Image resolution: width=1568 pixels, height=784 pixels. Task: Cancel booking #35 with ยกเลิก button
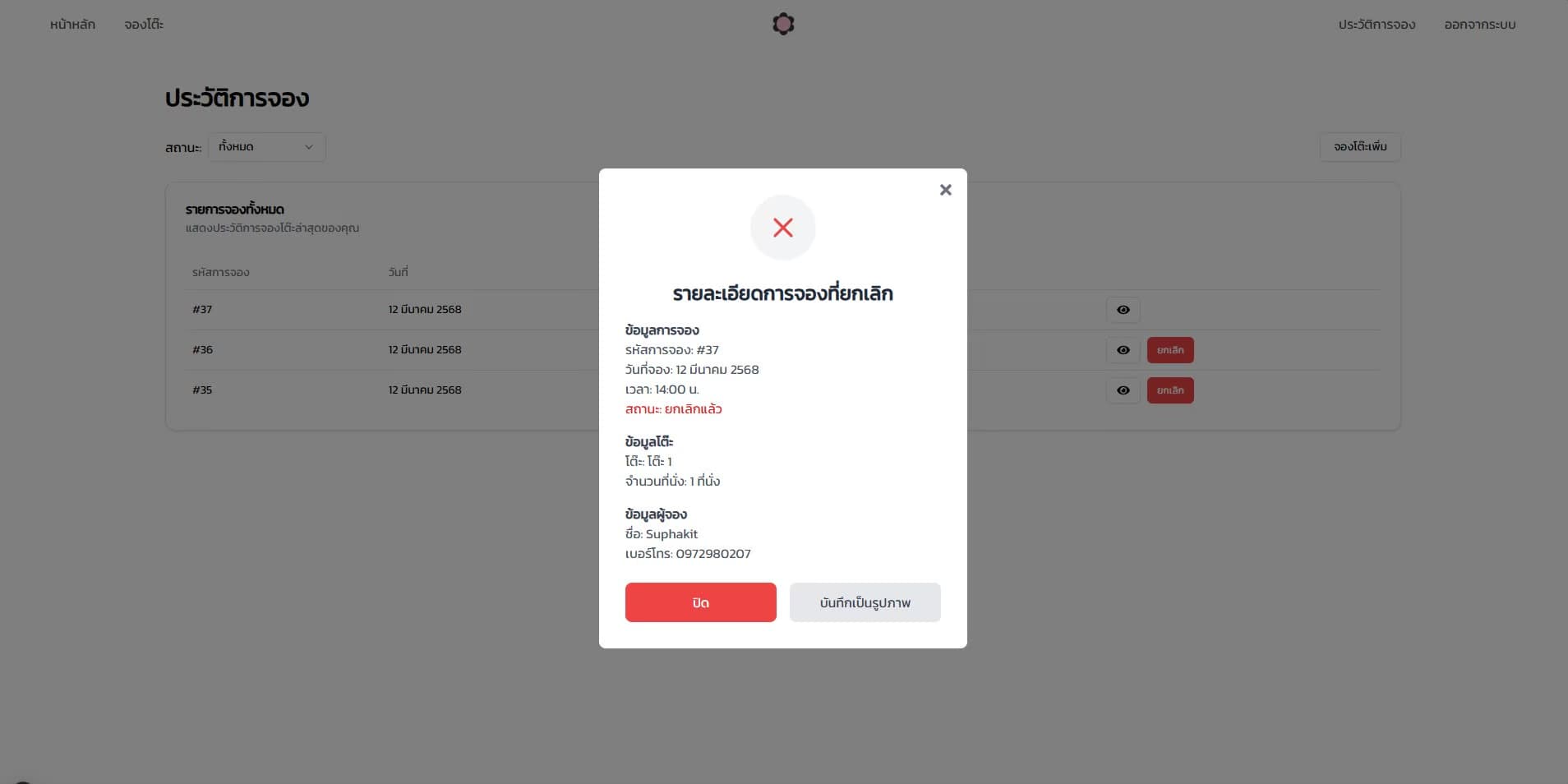coord(1170,390)
